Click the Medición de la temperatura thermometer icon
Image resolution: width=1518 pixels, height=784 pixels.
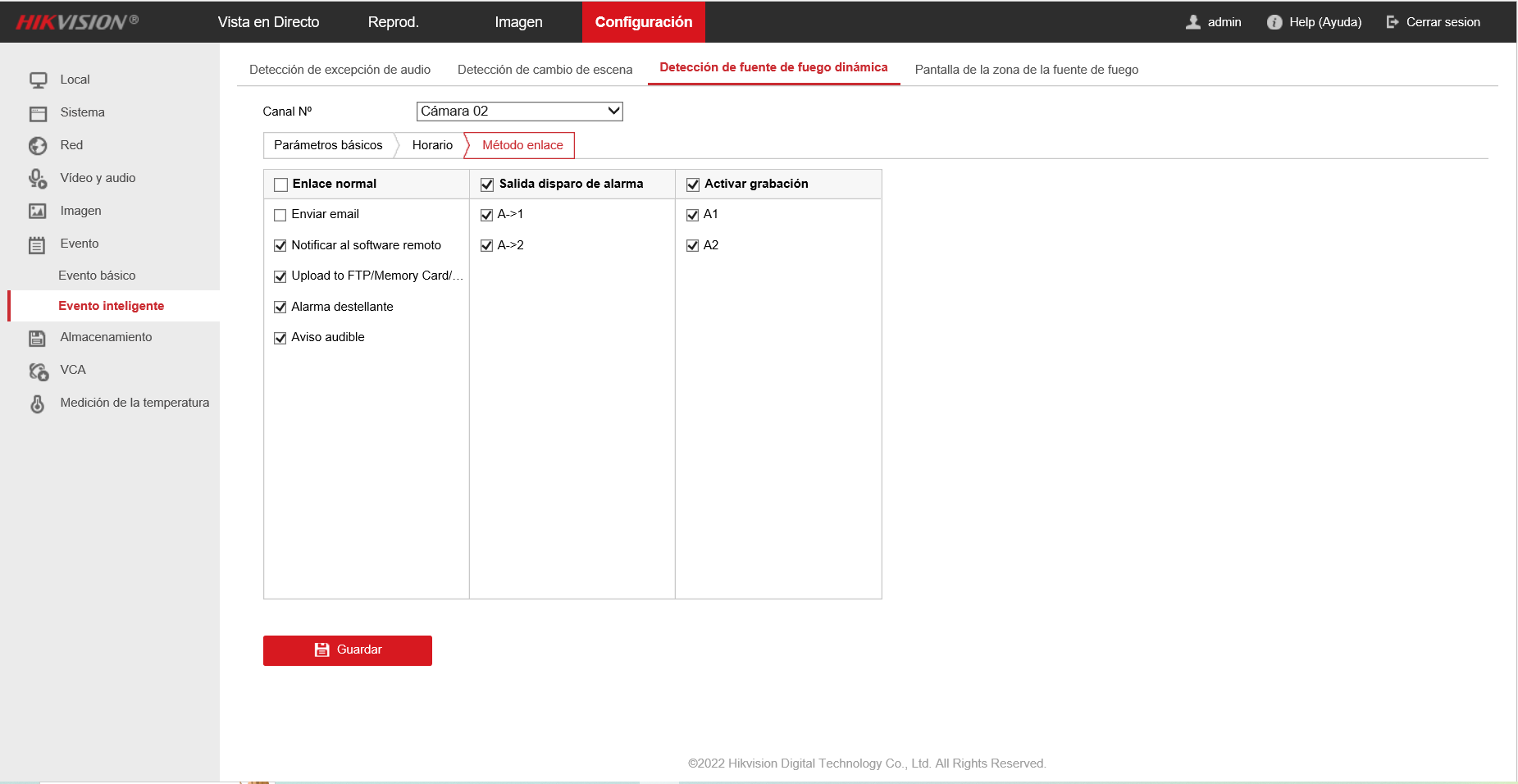(x=38, y=403)
